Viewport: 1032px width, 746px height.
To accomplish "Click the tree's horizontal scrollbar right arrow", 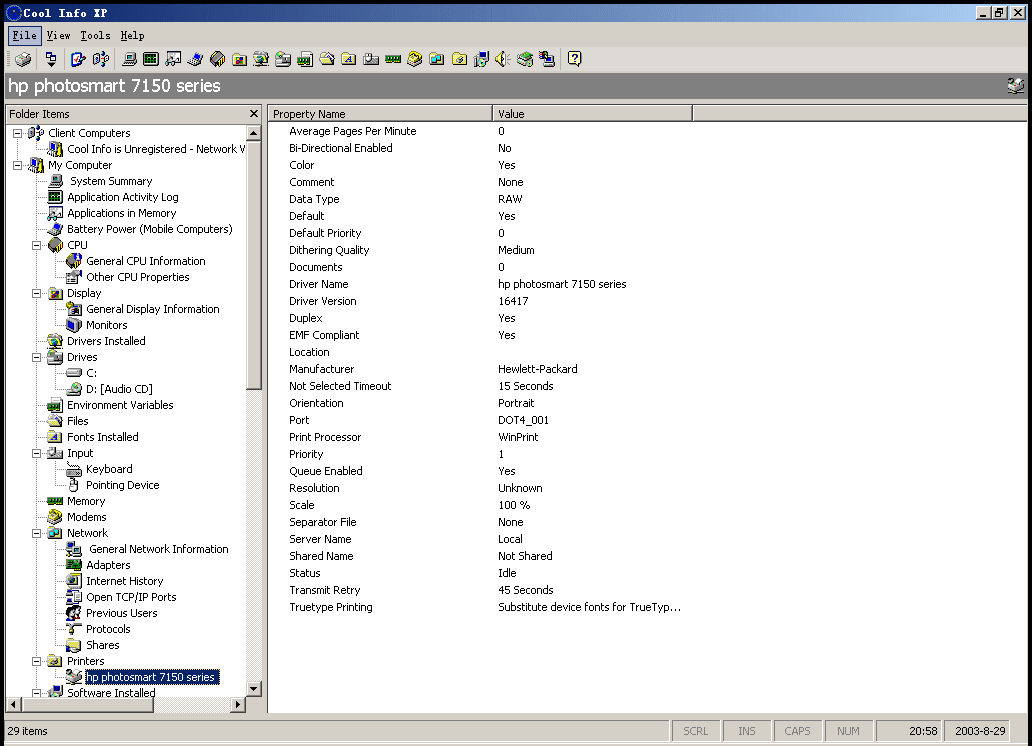I will pos(238,705).
